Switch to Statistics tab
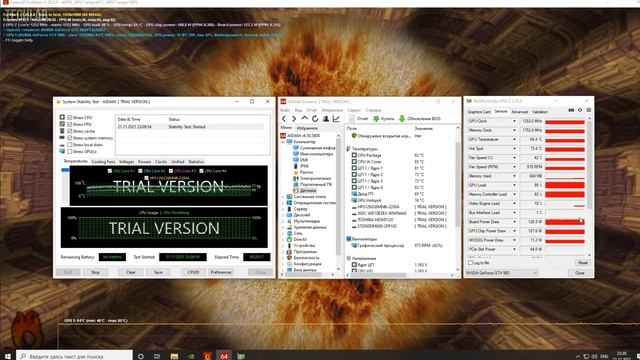 tap(196, 162)
